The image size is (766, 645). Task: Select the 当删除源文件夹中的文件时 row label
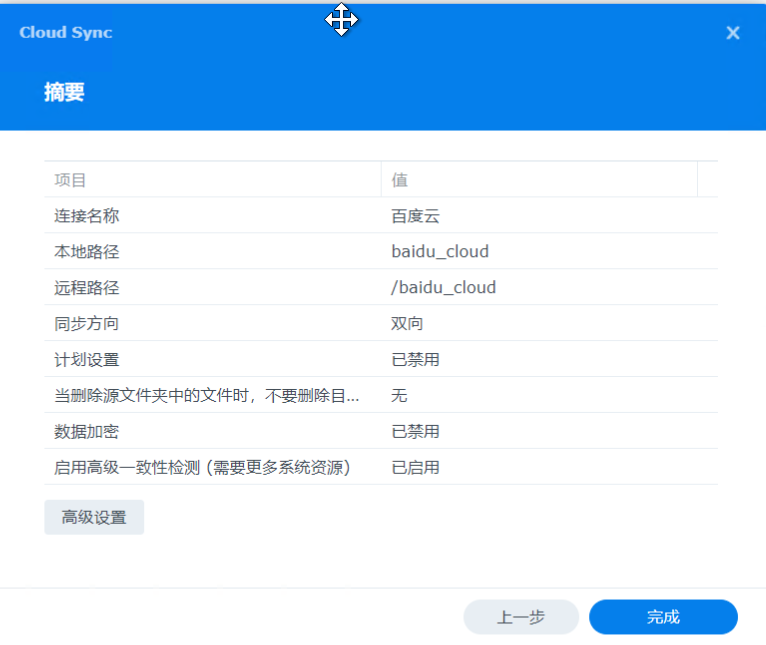coord(207,395)
